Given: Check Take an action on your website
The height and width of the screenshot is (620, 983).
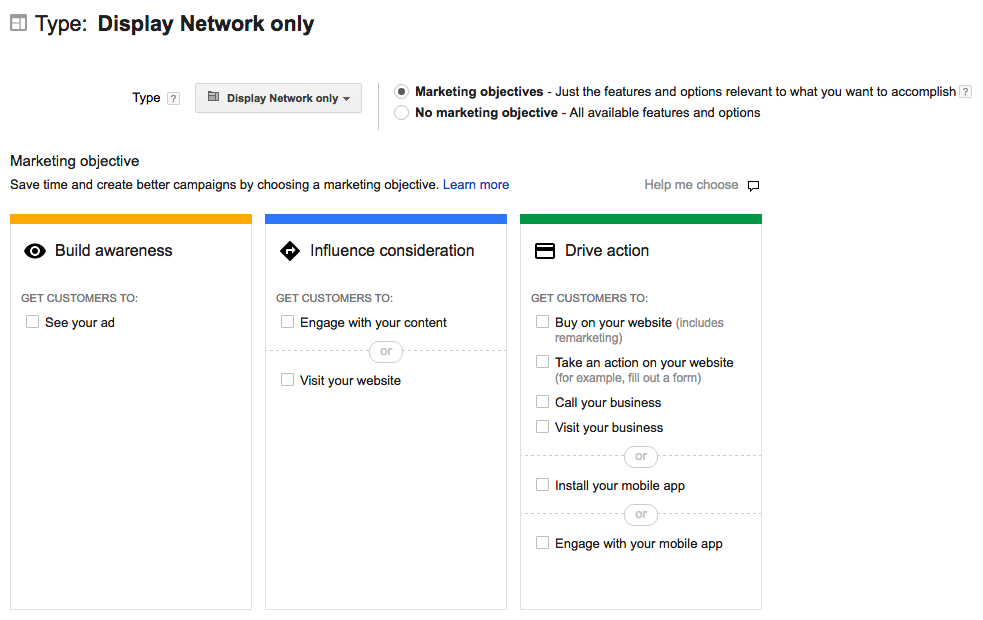Looking at the screenshot, I should pyautogui.click(x=542, y=361).
